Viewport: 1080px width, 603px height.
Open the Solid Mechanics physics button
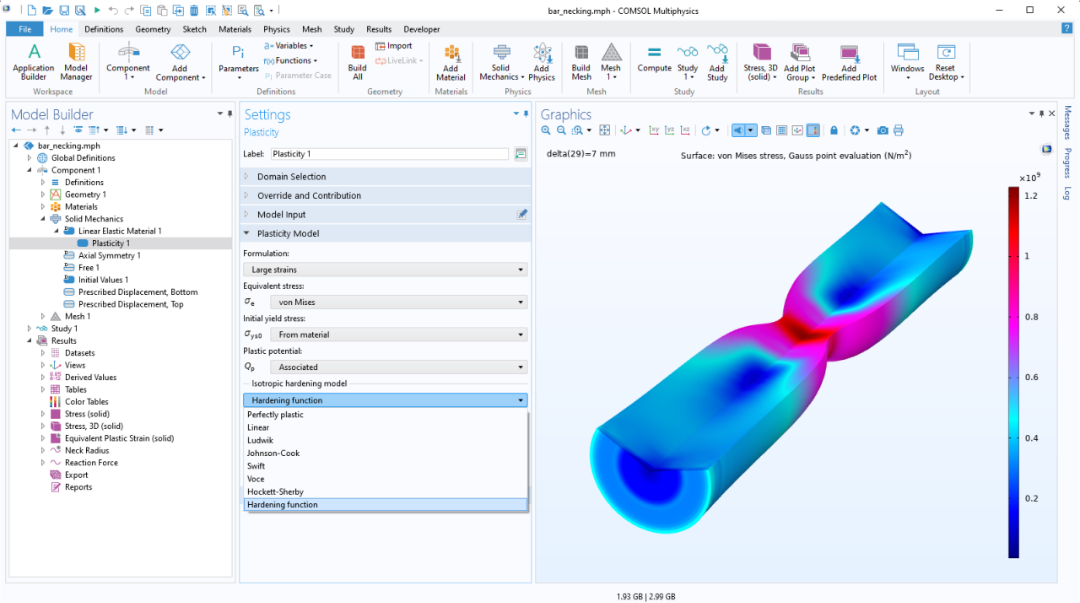click(x=501, y=62)
